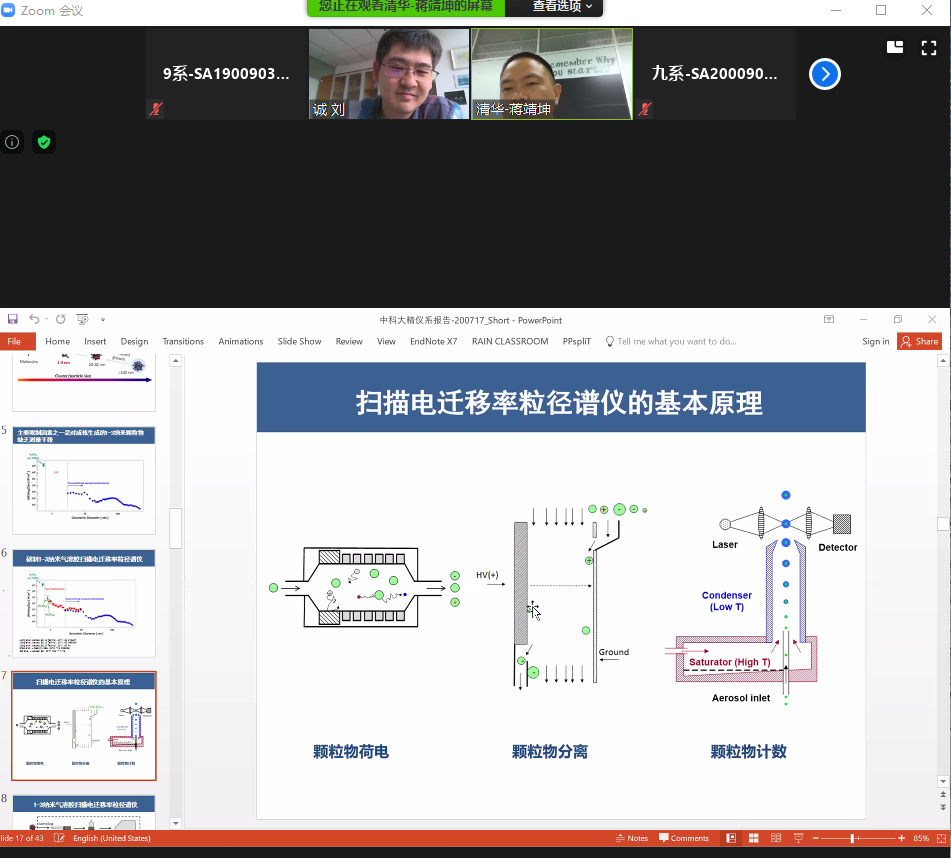This screenshot has width=951, height=858.
Task: Open the Transitions ribbon tab
Action: tap(183, 341)
